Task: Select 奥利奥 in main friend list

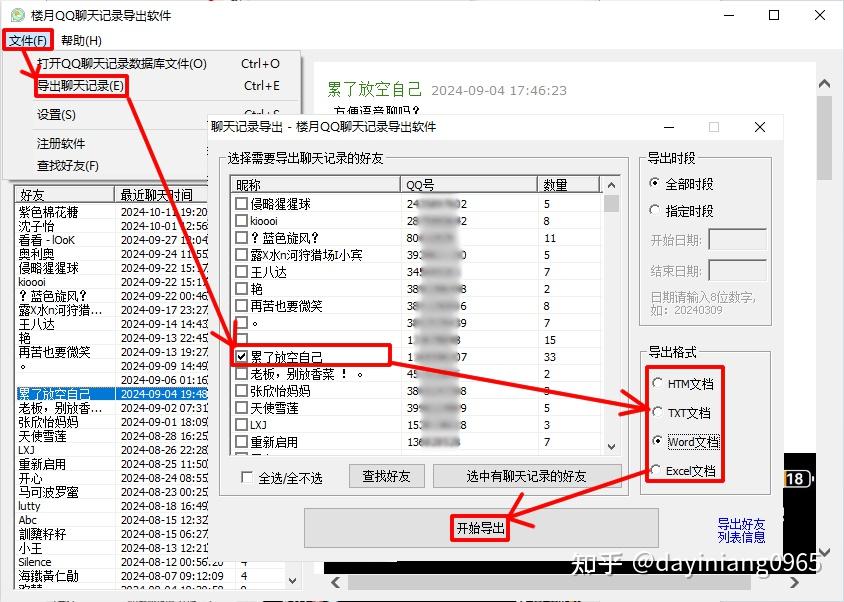Action: (x=37, y=254)
